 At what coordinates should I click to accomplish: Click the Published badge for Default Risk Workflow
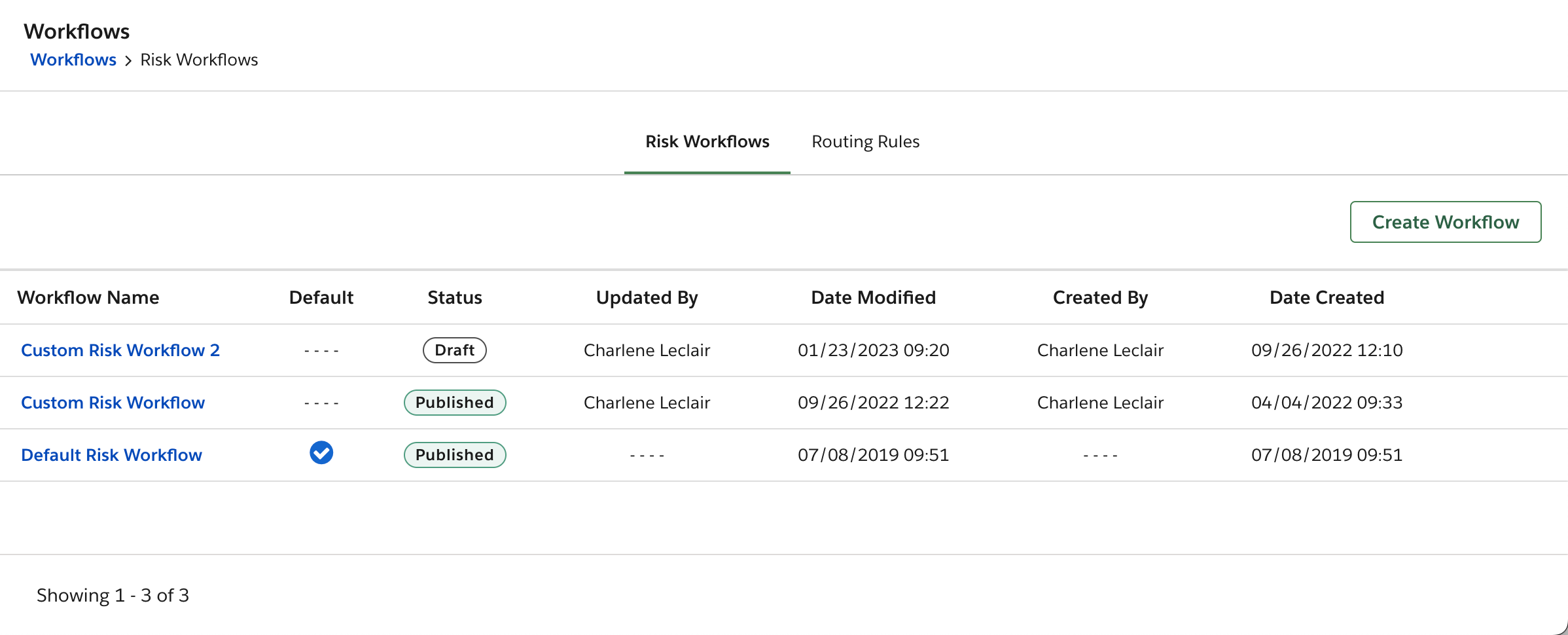point(454,454)
